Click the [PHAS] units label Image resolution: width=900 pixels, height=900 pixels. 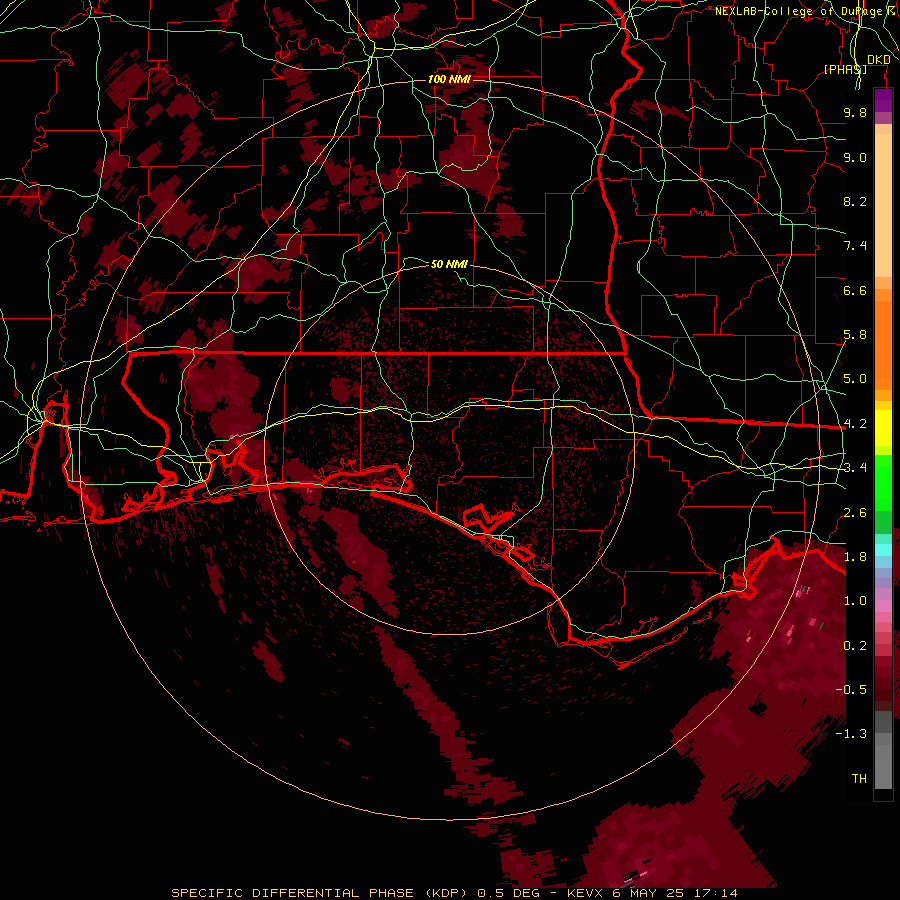(845, 69)
